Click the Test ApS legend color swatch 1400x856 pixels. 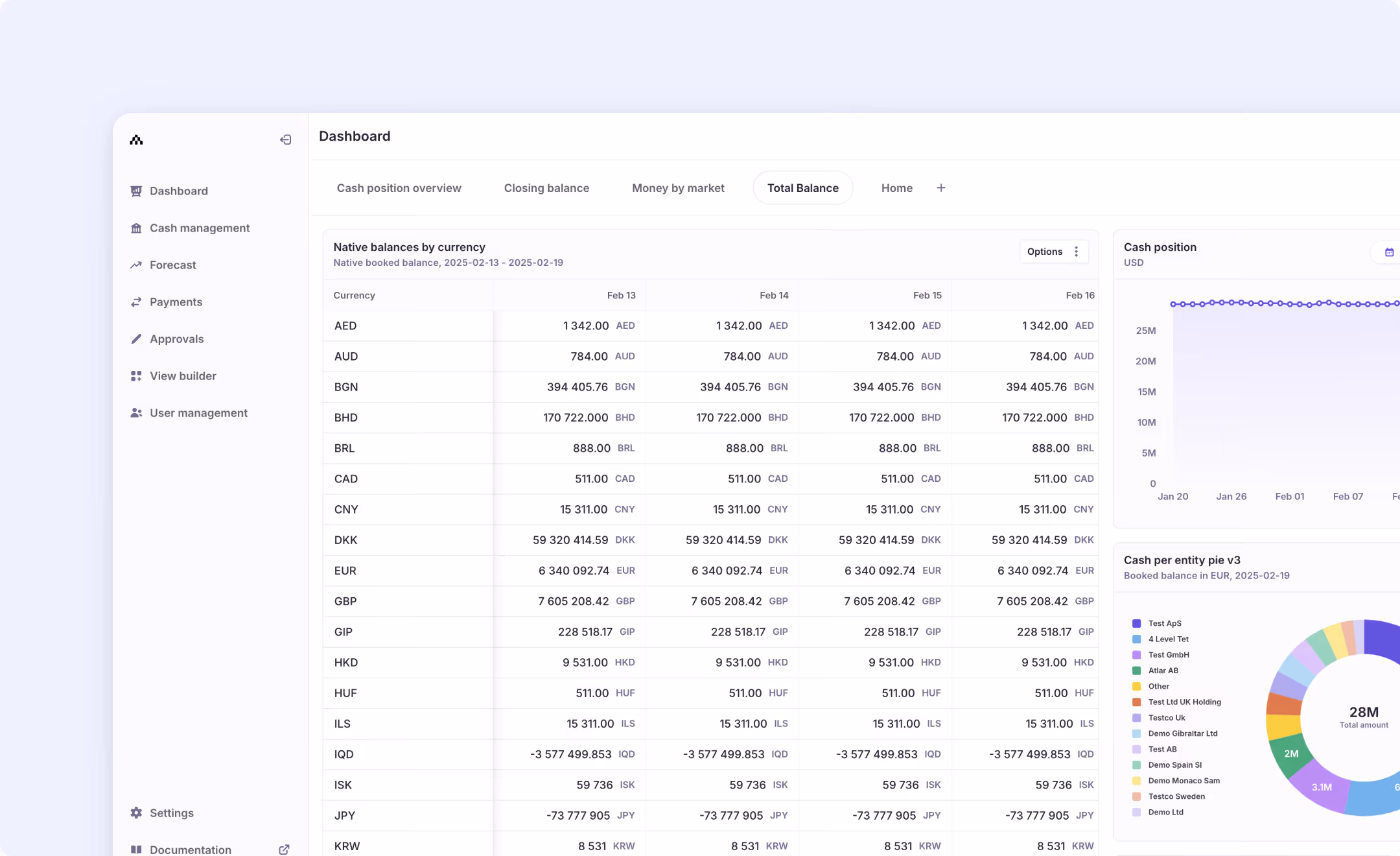[x=1136, y=624]
